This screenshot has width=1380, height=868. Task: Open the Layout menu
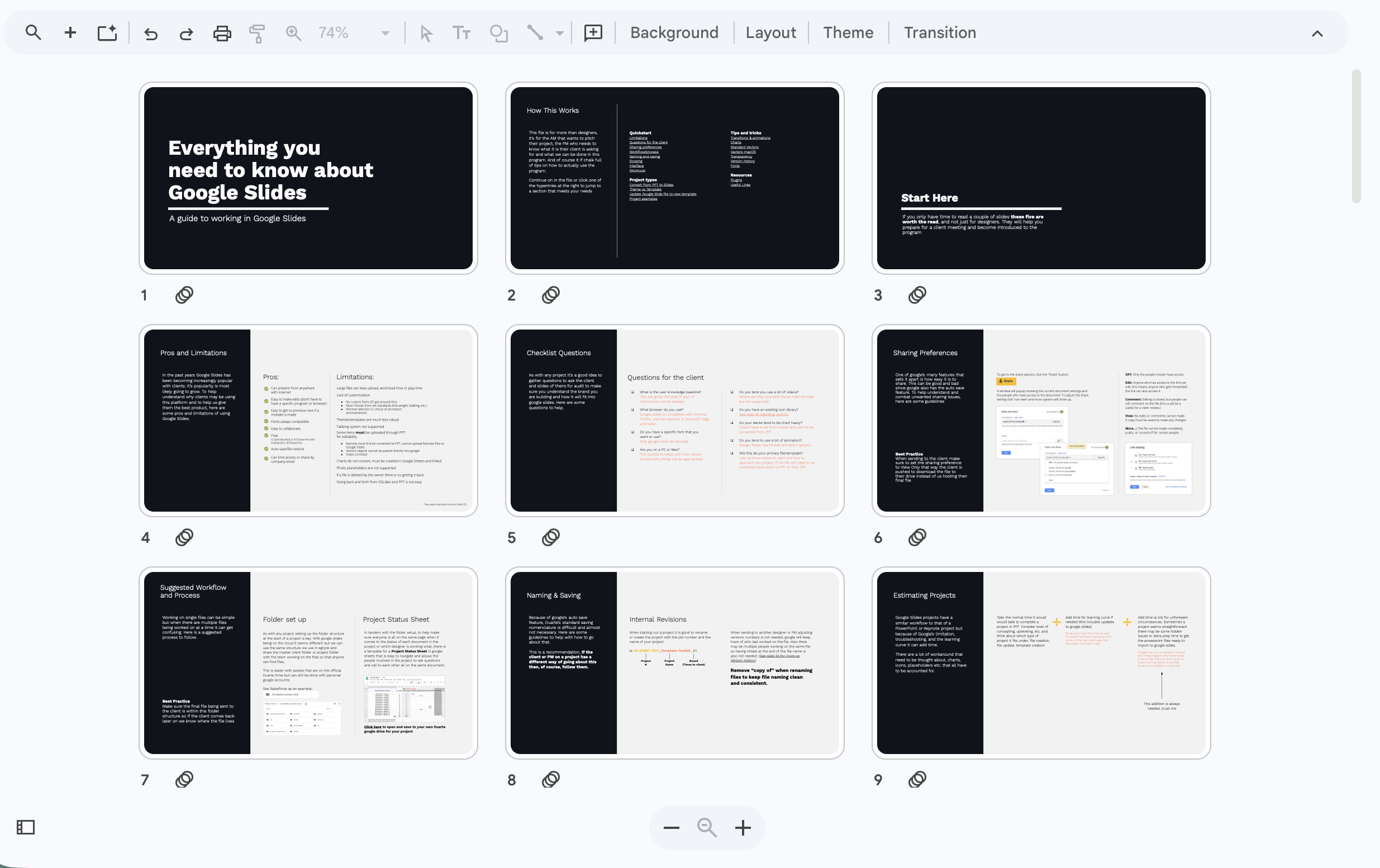(x=770, y=32)
